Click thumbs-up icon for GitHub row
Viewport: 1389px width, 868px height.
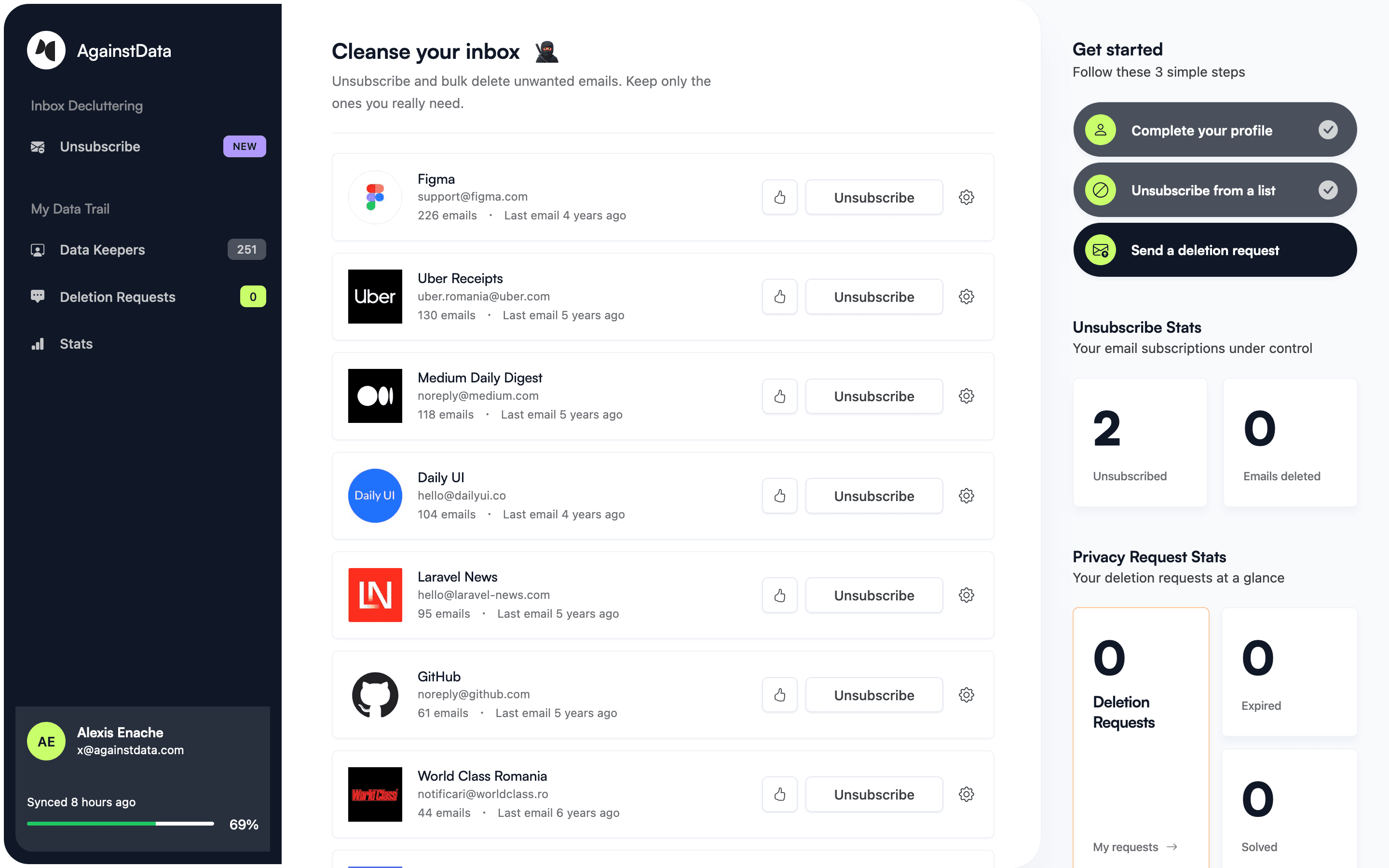coord(779,694)
